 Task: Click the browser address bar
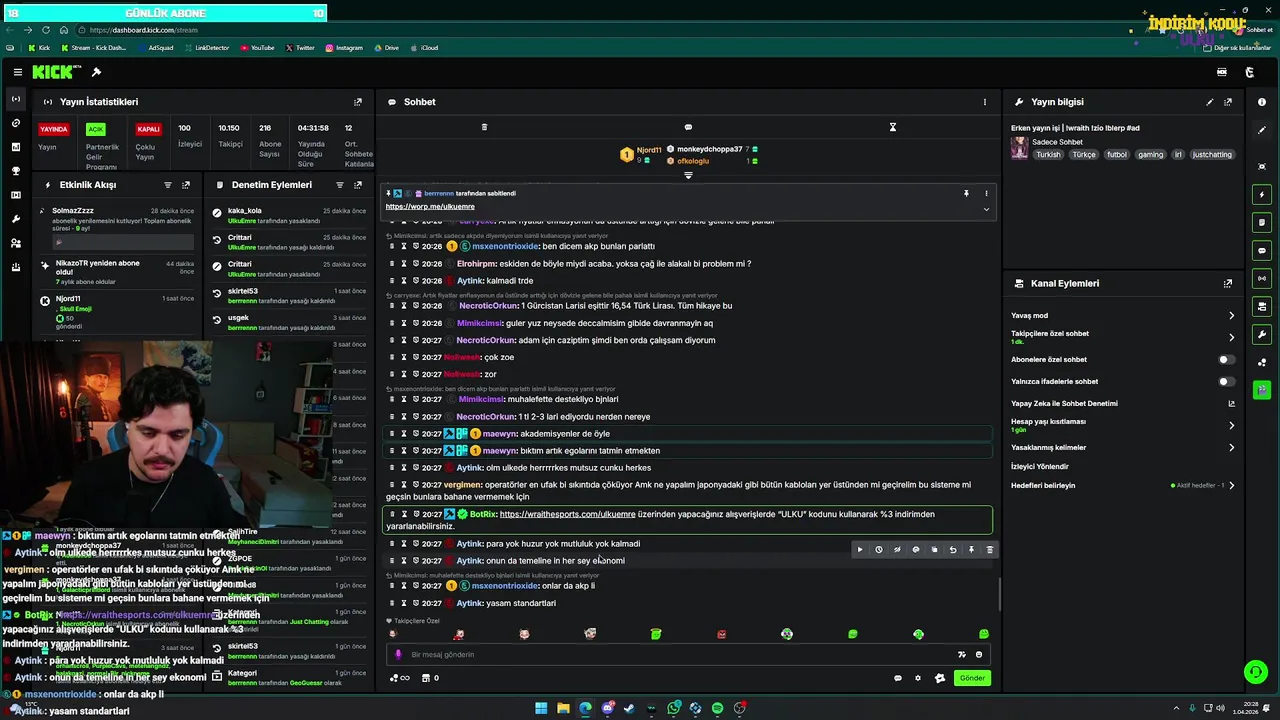pos(600,30)
